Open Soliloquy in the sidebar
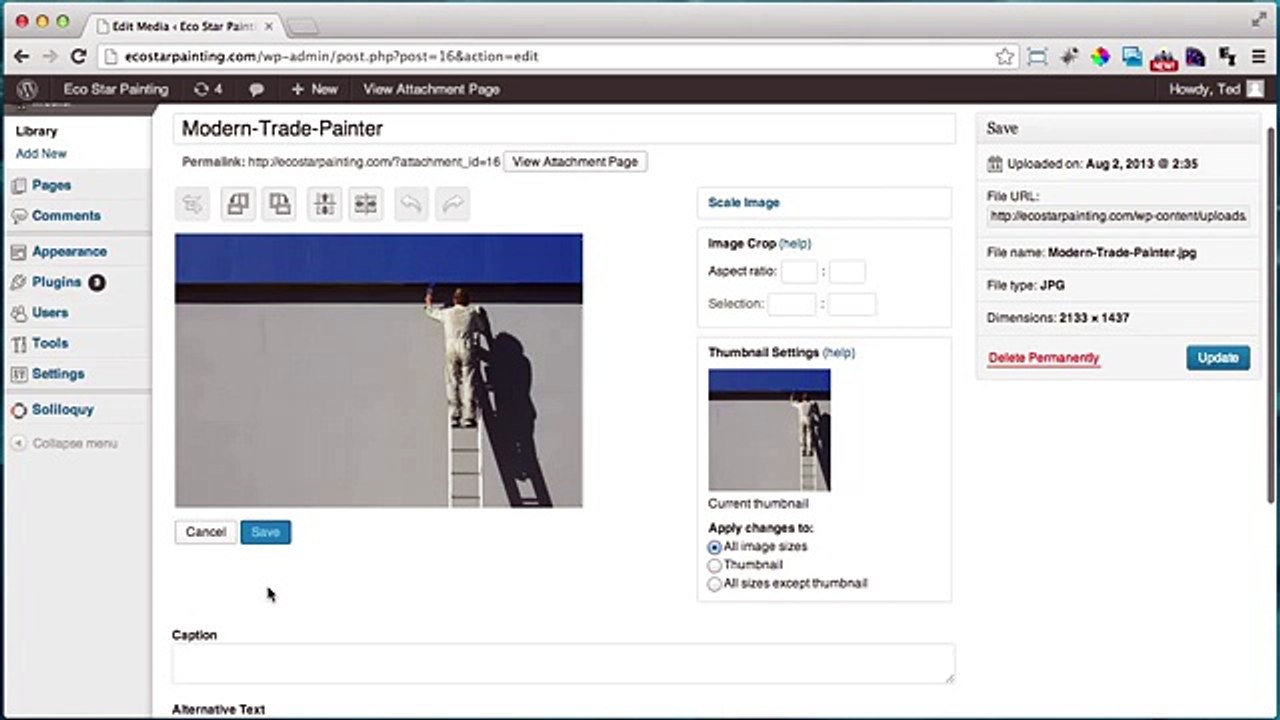Image resolution: width=1280 pixels, height=720 pixels. [62, 409]
